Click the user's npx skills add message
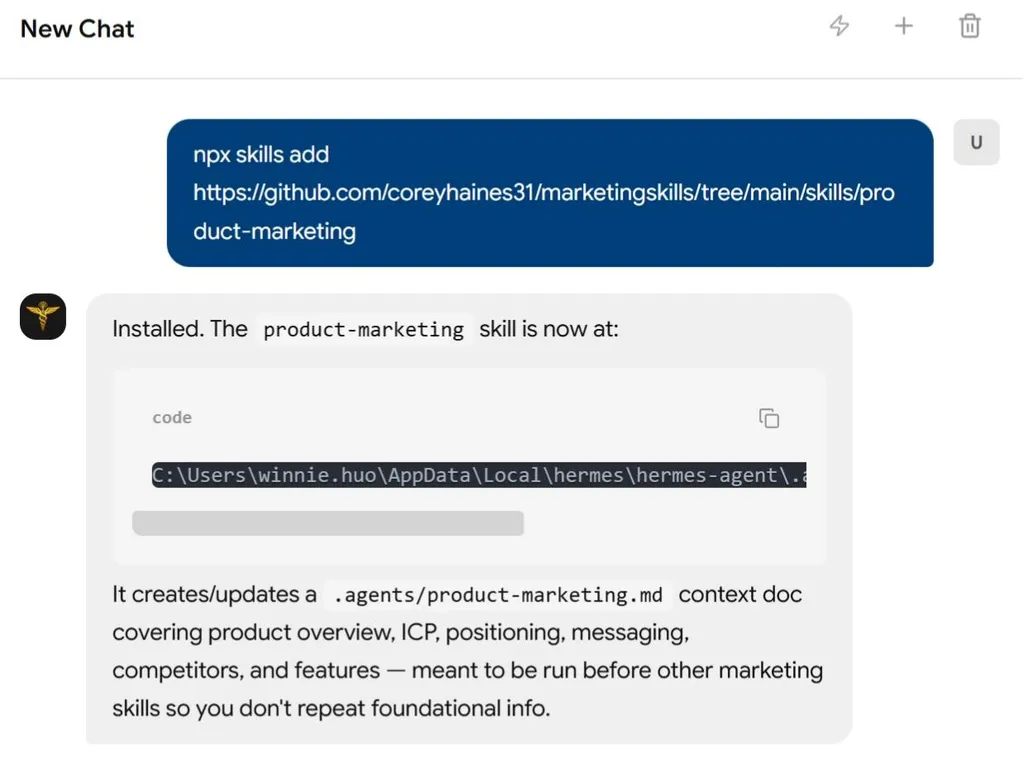 (x=550, y=193)
